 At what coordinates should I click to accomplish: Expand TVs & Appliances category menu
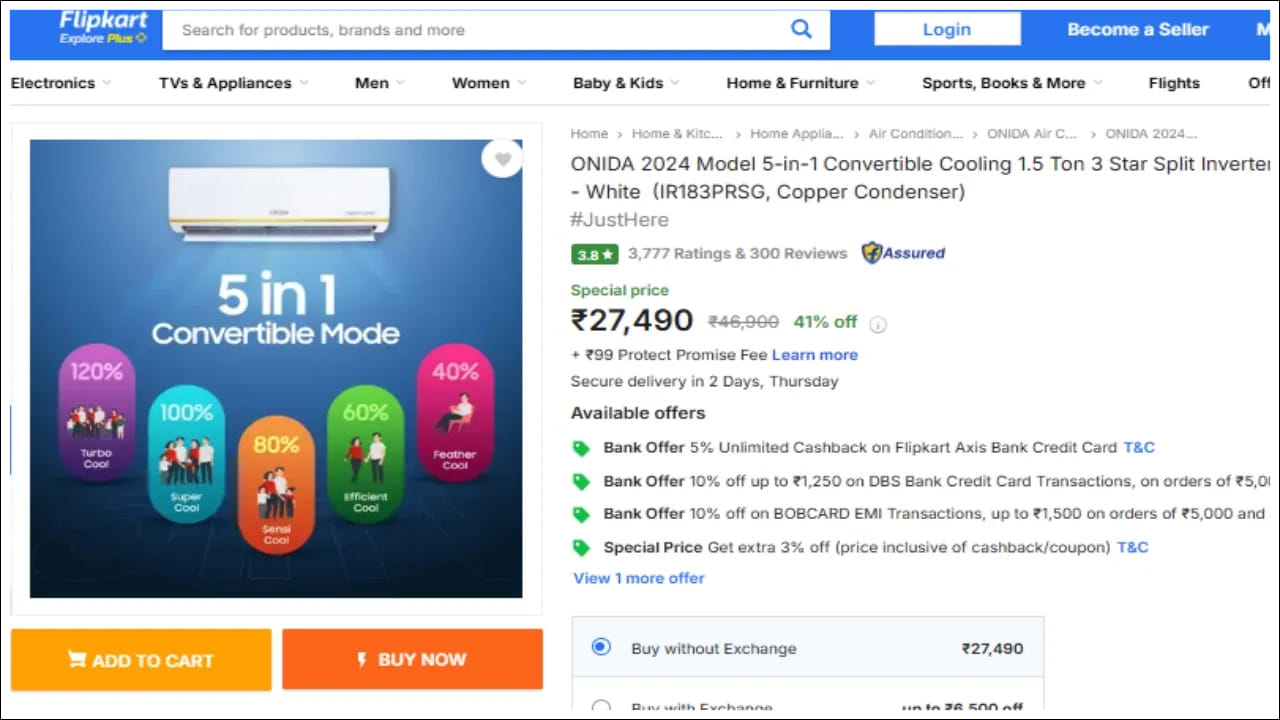click(233, 83)
